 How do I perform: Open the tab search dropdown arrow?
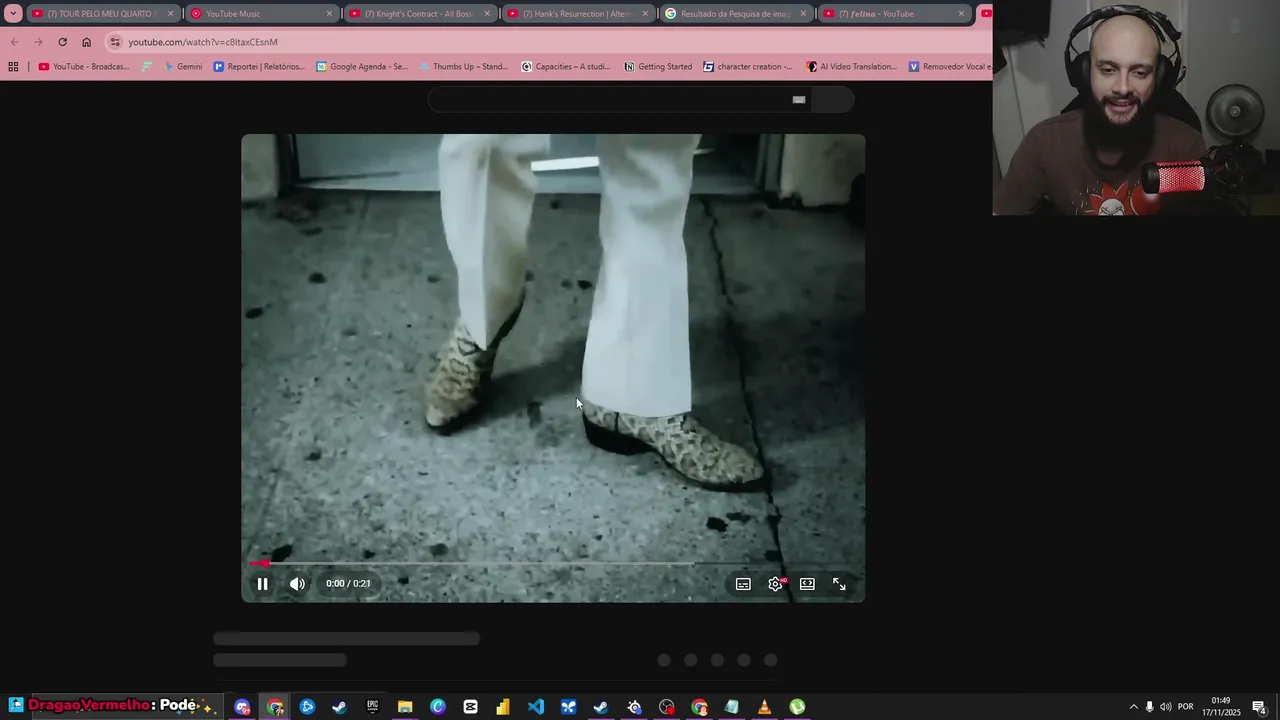point(13,14)
